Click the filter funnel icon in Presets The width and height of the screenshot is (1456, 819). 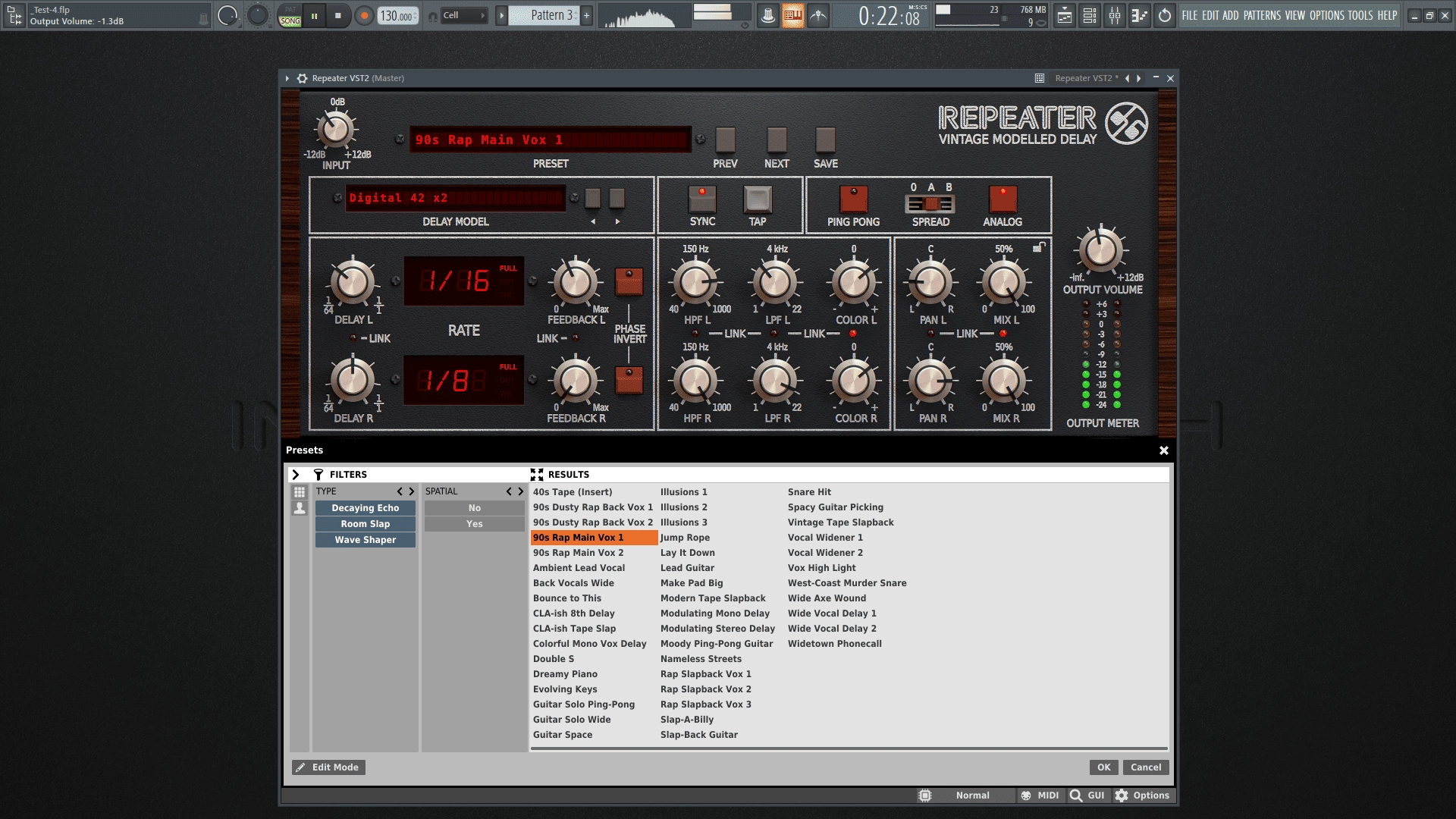[318, 475]
